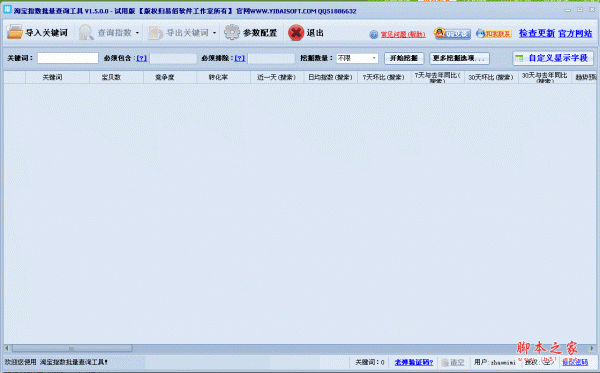This screenshot has height=373, width=600.
Task: Click the 必须包含 [?] help link
Action: (142, 58)
